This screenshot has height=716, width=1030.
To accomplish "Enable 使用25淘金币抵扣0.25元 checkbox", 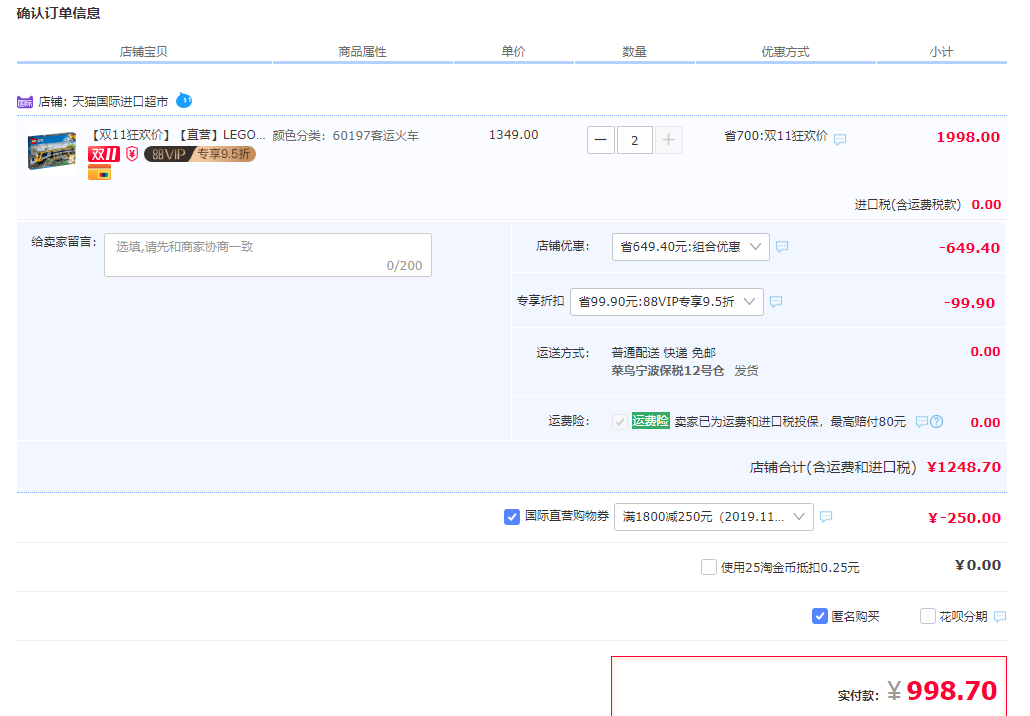I will click(x=709, y=567).
